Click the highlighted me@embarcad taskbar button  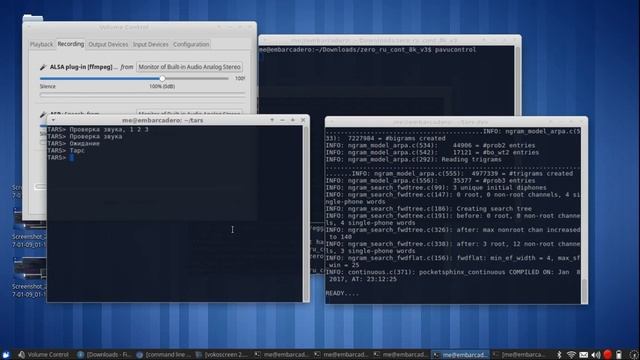pyautogui.click(x=460, y=355)
